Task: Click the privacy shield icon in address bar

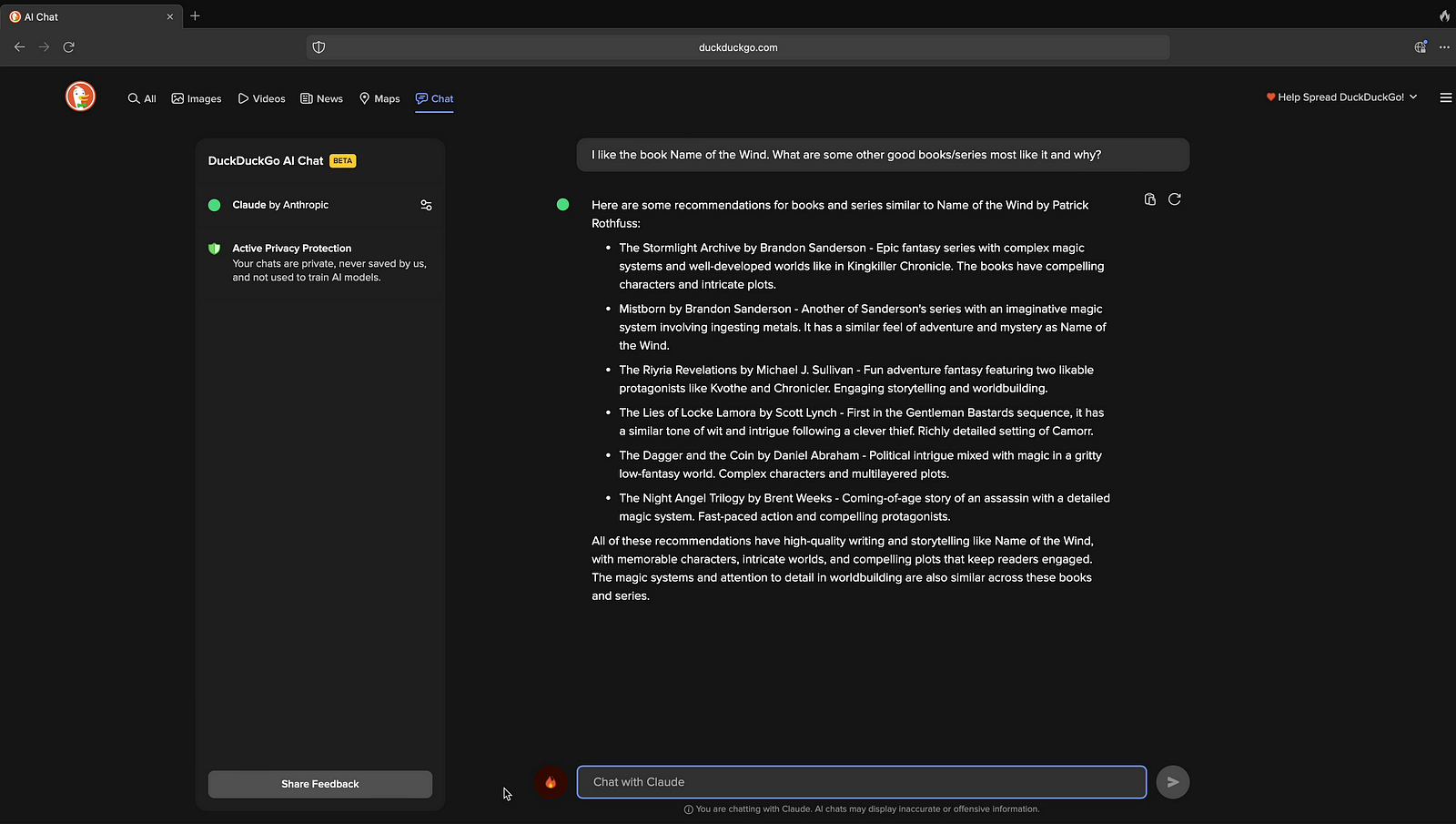Action: [318, 47]
